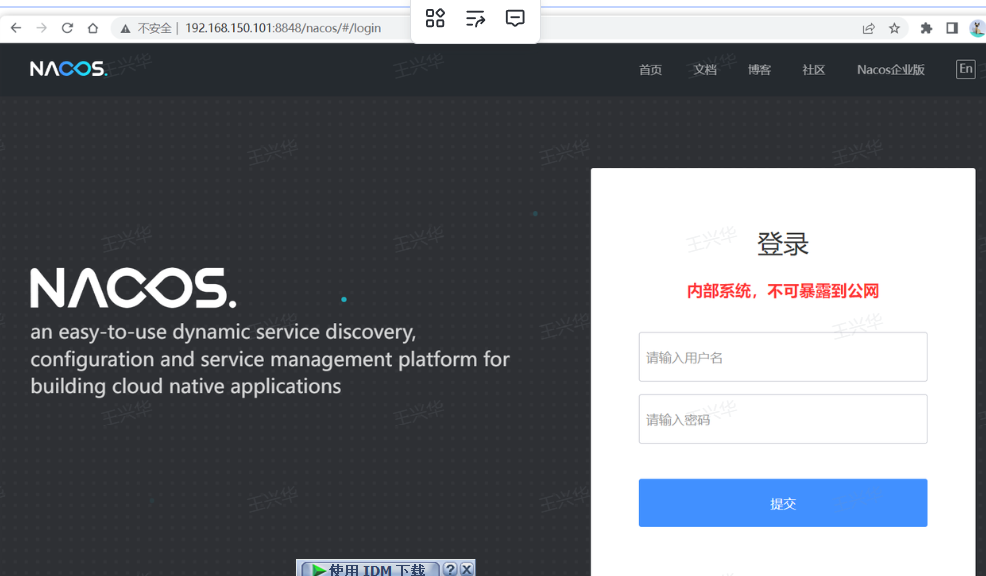This screenshot has width=986, height=576.
Task: Open the 首页 navigation item
Action: tap(650, 70)
